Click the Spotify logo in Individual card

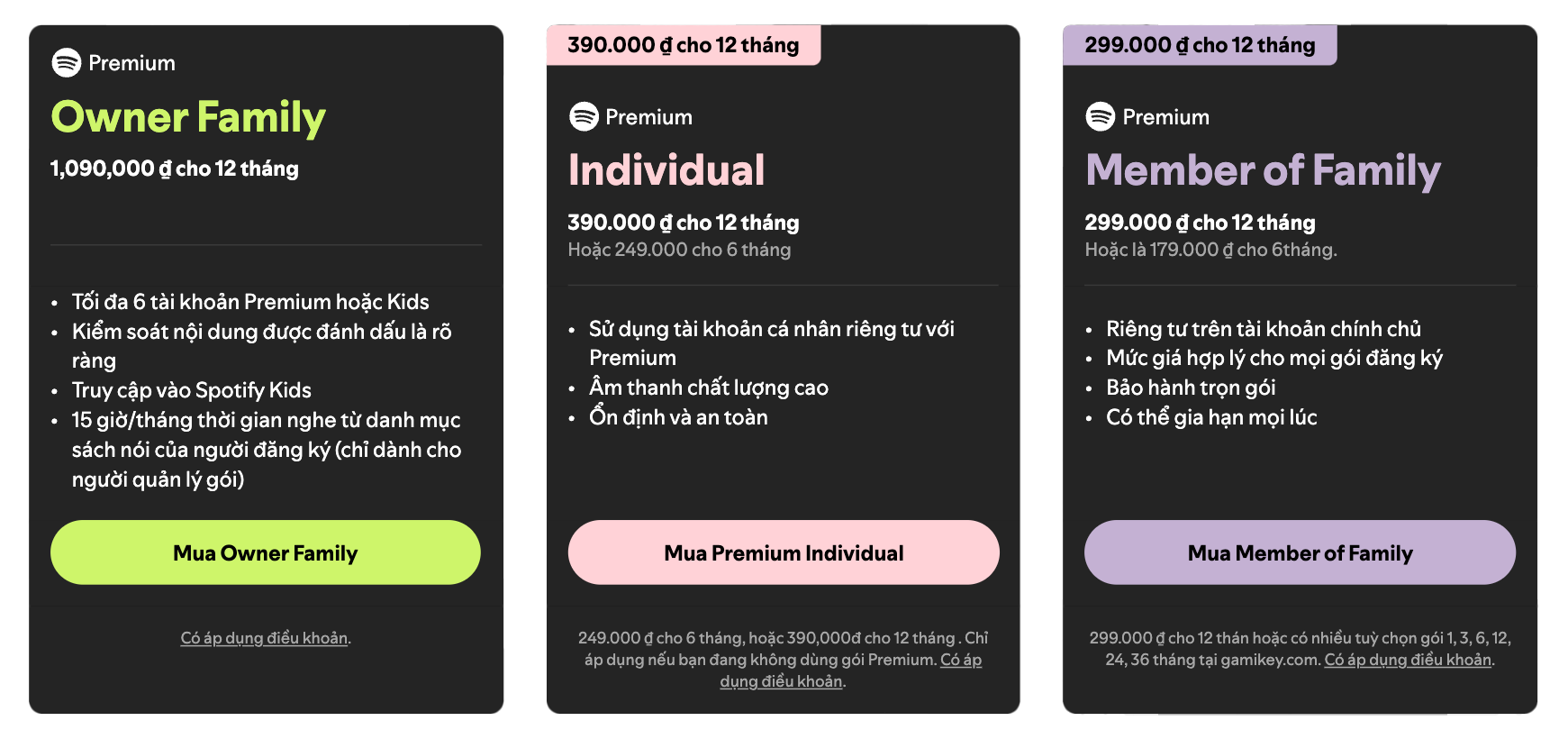pos(584,116)
